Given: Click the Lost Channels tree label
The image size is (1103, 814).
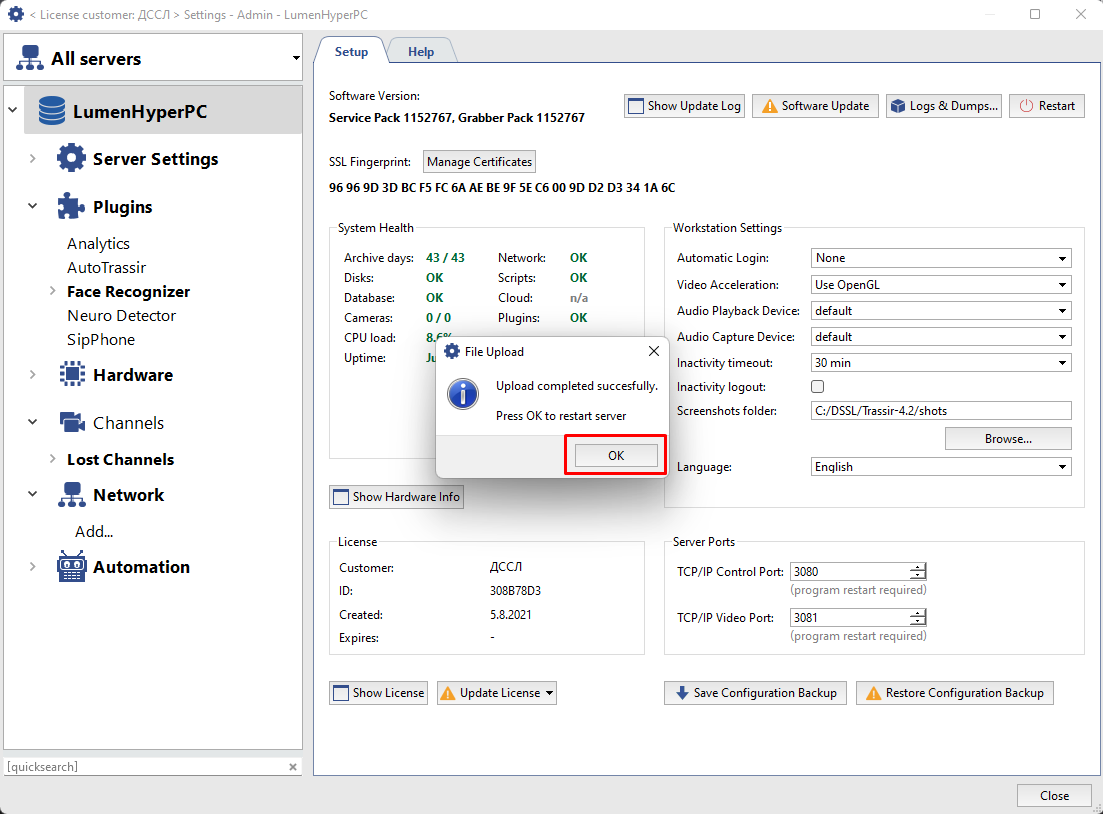Looking at the screenshot, I should pyautogui.click(x=120, y=459).
